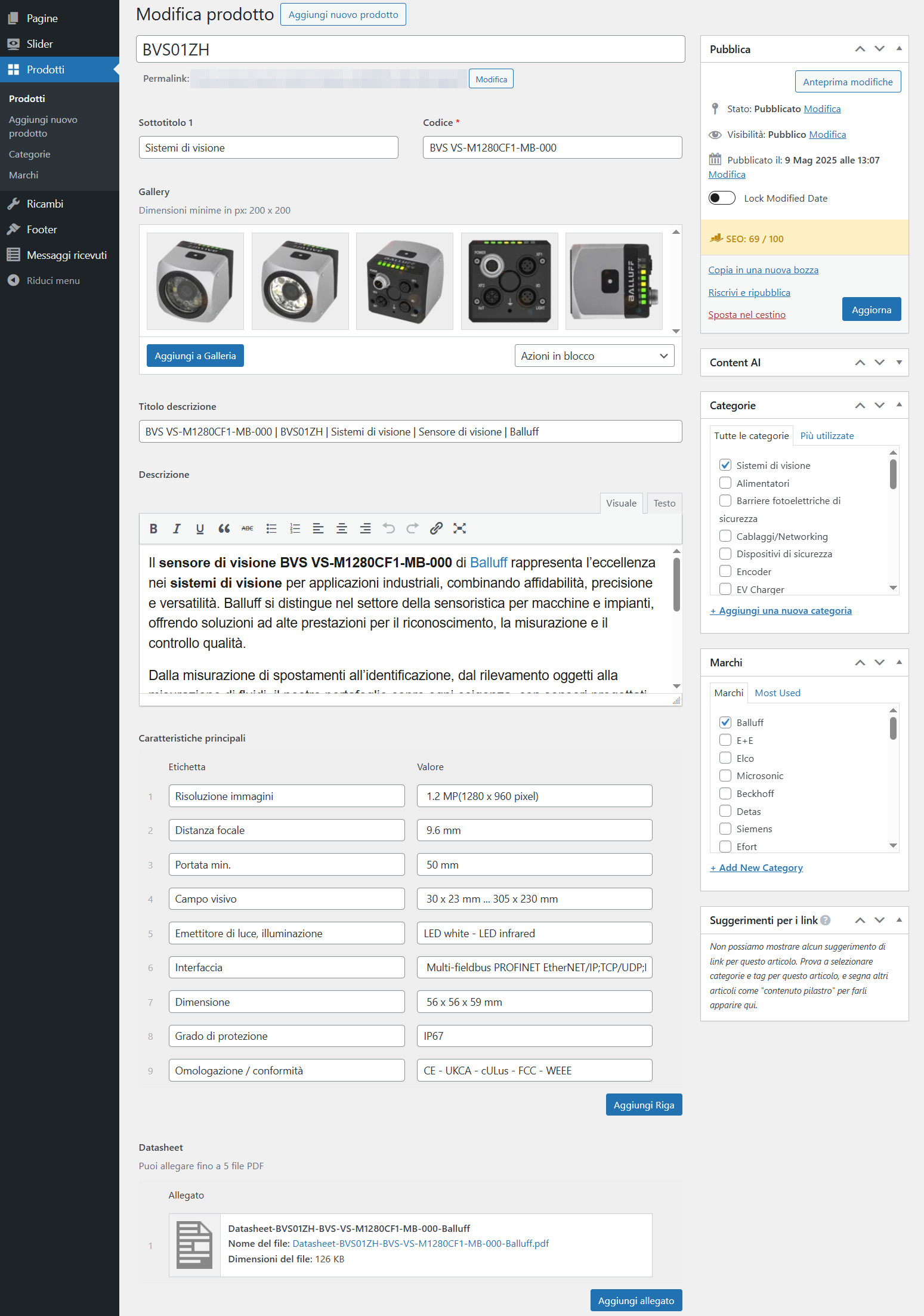The image size is (924, 1316).
Task: Enter fullscreen distraction-free writing mode
Action: pos(459,529)
